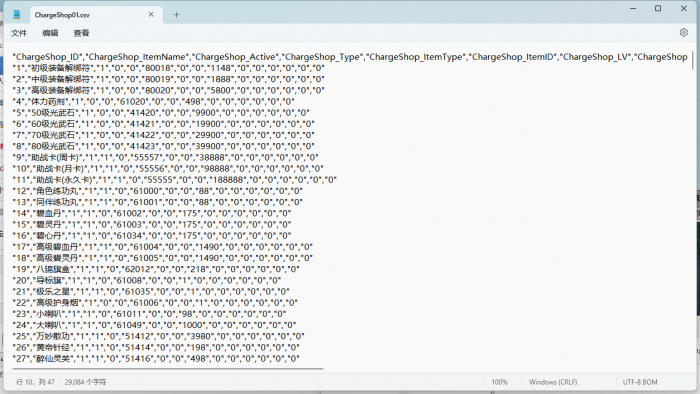This screenshot has width=700, height=394.
Task: Click row 11 助战卡(永久卡)
Action: (x=175, y=180)
